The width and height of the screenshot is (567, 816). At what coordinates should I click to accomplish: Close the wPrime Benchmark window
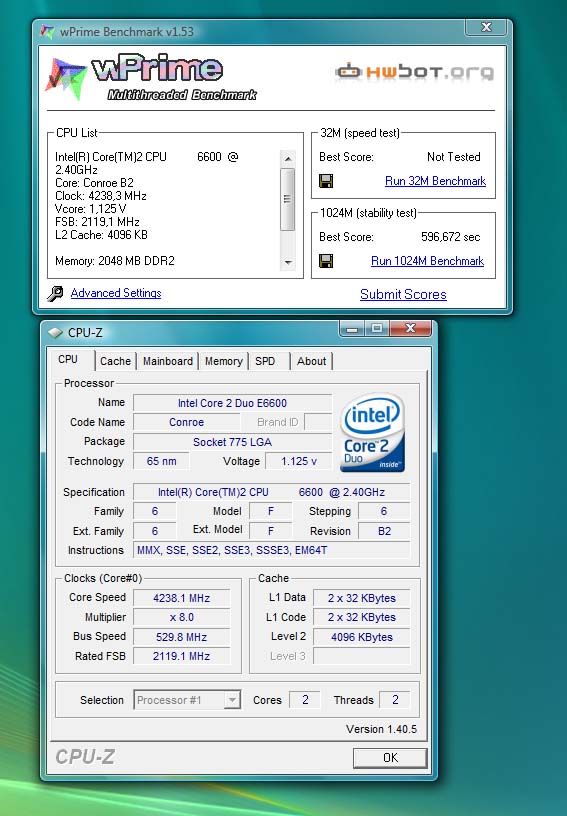point(486,27)
